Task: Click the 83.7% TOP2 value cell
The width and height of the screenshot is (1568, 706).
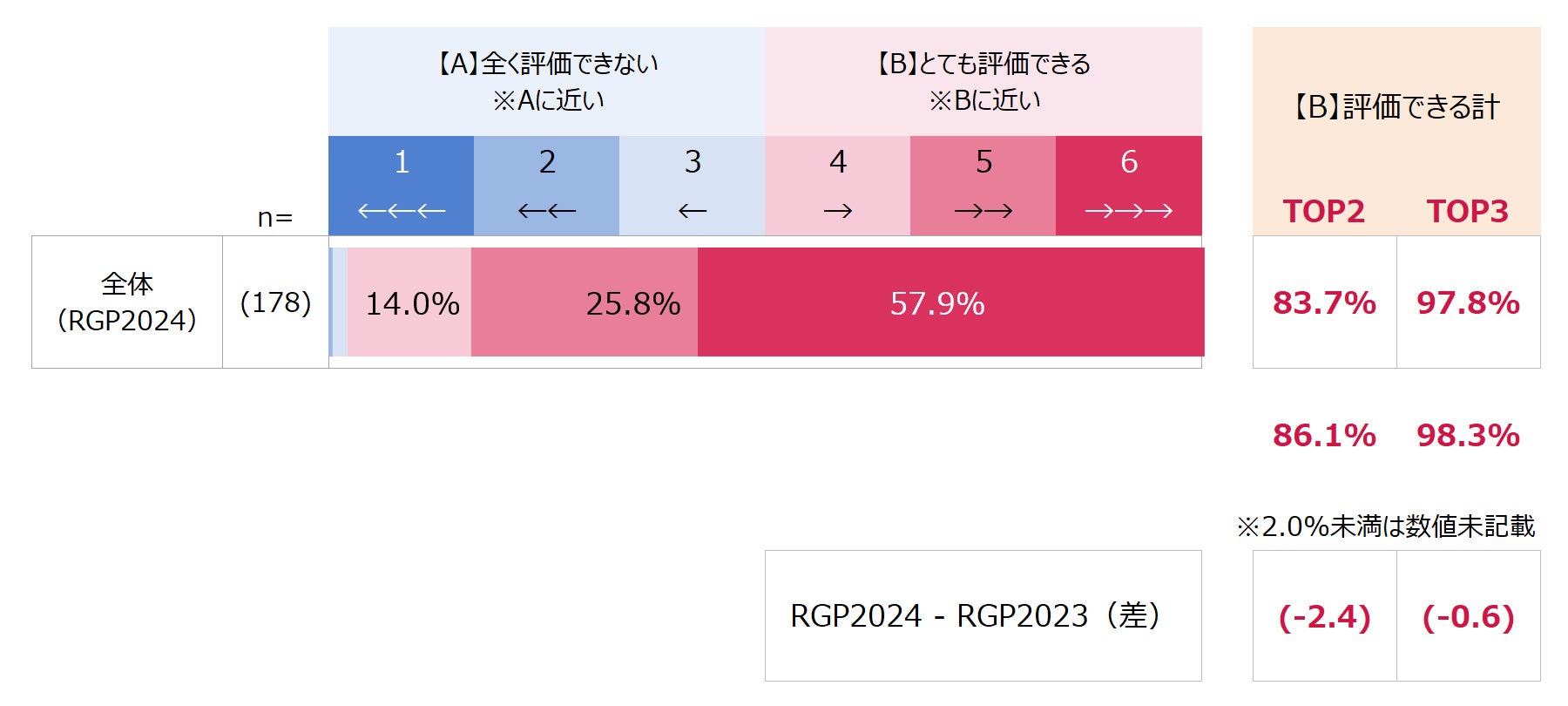Action: tap(1324, 302)
